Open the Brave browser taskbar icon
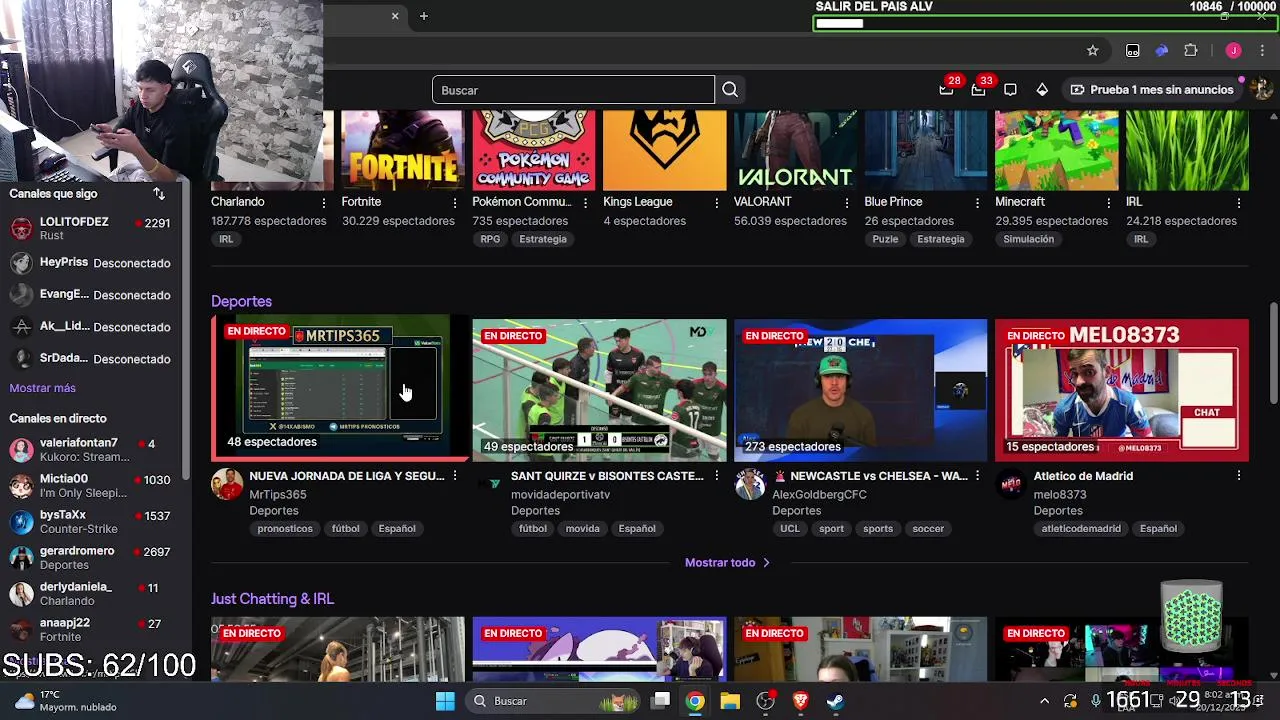The image size is (1280, 720). (x=800, y=701)
